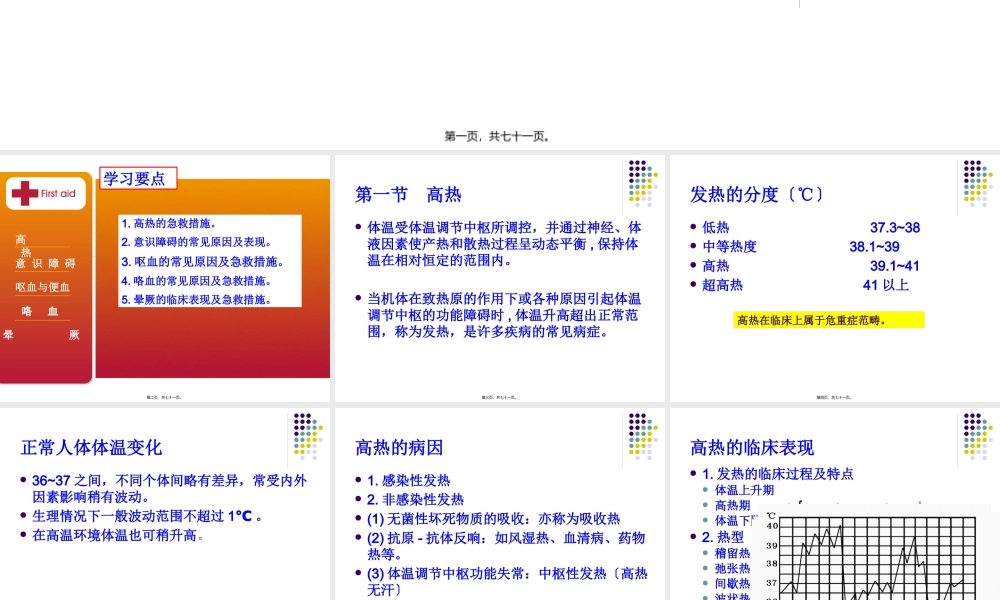Screen dimensions: 1000x600
Task: Toggle the bullet next to 36~37之间 text
Action: coord(22,478)
